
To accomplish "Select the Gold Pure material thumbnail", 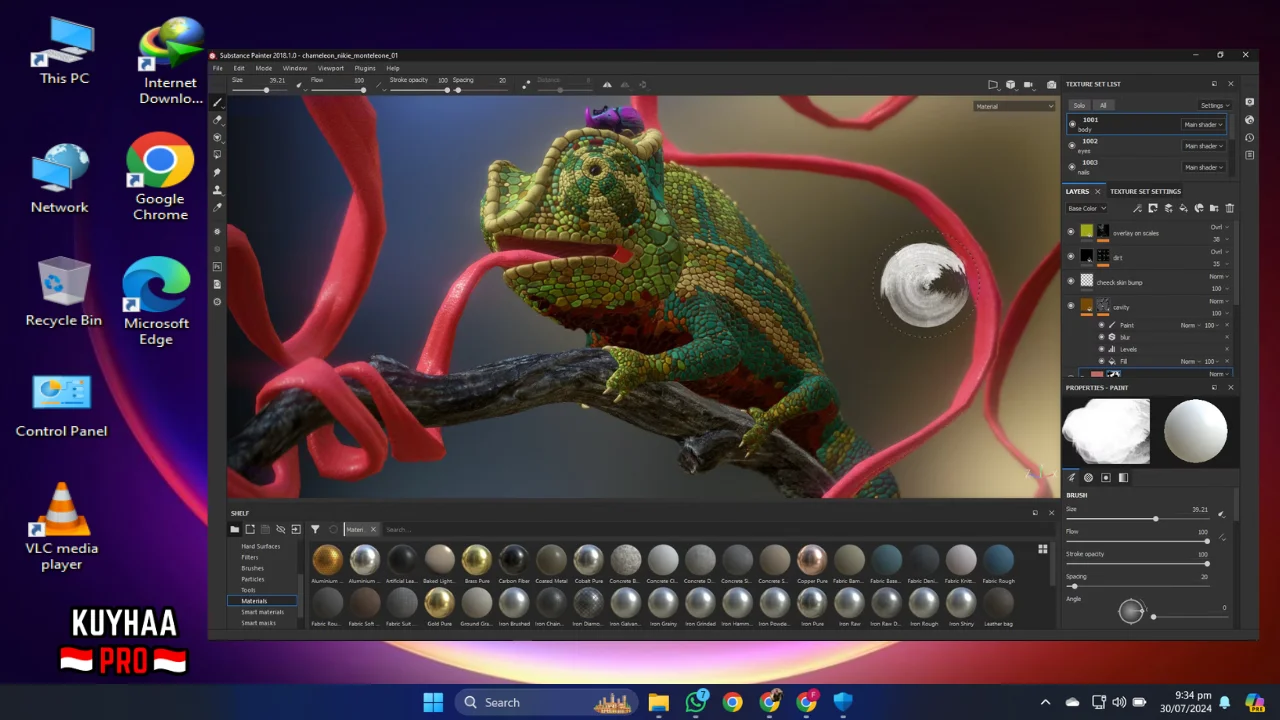I will [x=439, y=603].
